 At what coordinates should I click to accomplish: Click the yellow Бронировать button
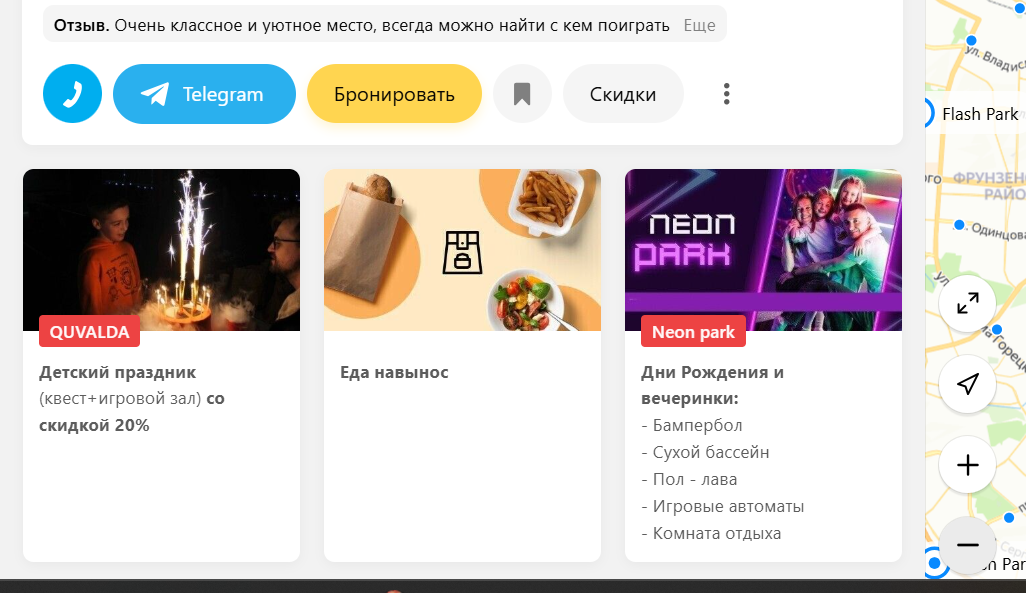click(x=394, y=94)
